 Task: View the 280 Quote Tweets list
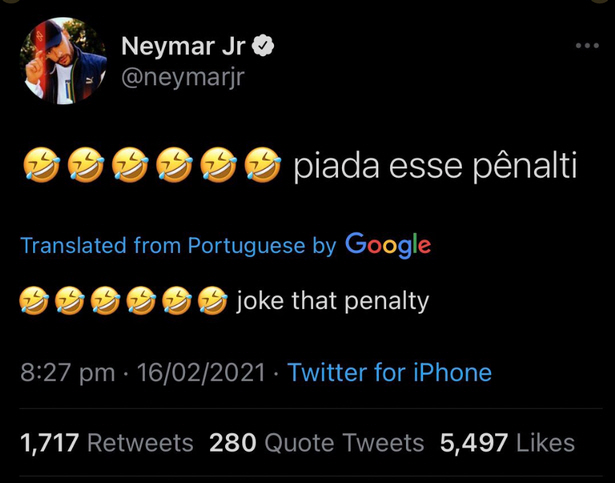tap(317, 443)
